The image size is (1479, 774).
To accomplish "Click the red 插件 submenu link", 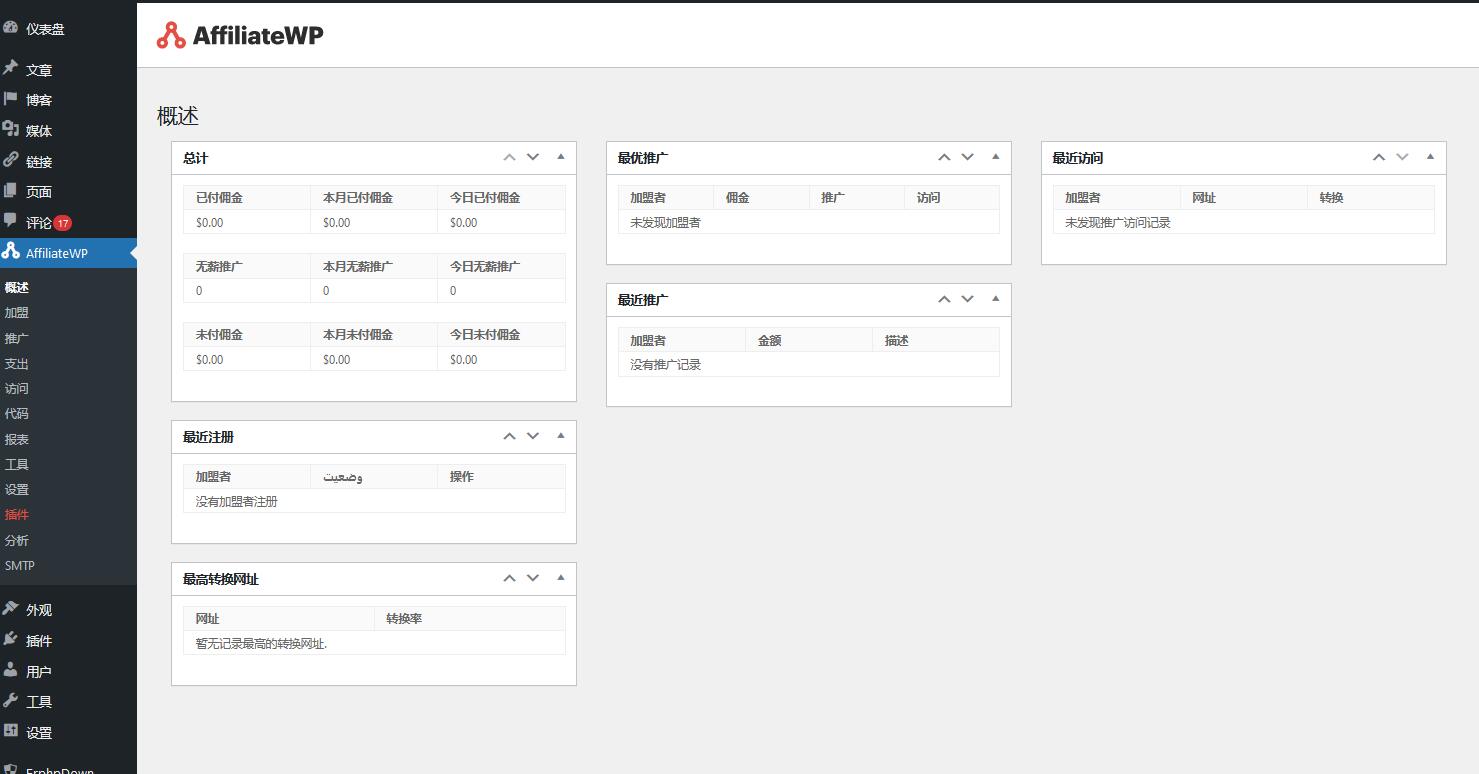I will 17,515.
